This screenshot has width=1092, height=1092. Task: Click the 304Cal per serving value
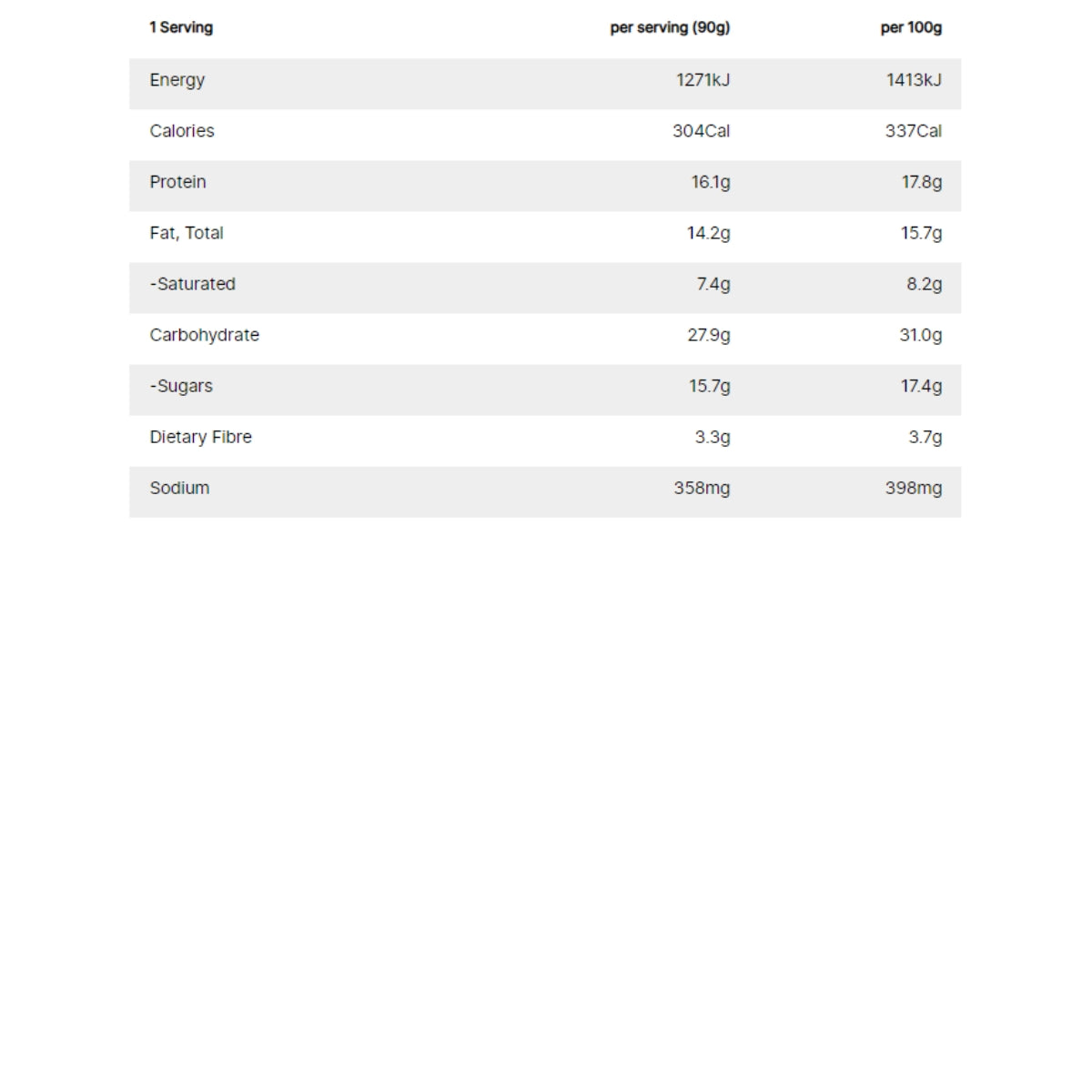coord(701,131)
